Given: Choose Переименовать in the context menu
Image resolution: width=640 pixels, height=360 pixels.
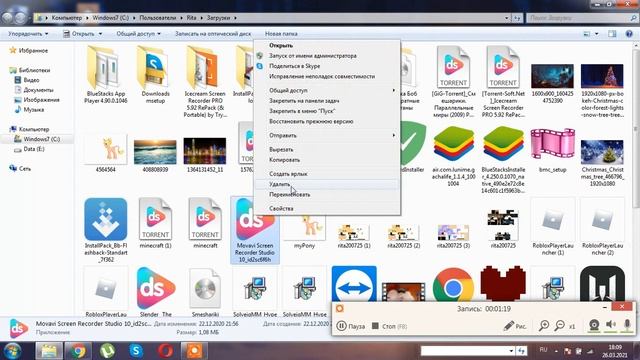Looking at the screenshot, I should [x=289, y=195].
